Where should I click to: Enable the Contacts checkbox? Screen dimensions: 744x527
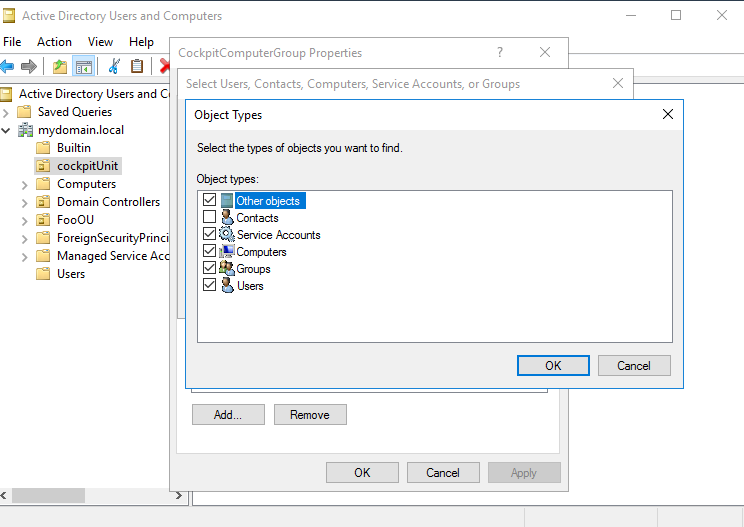(209, 217)
